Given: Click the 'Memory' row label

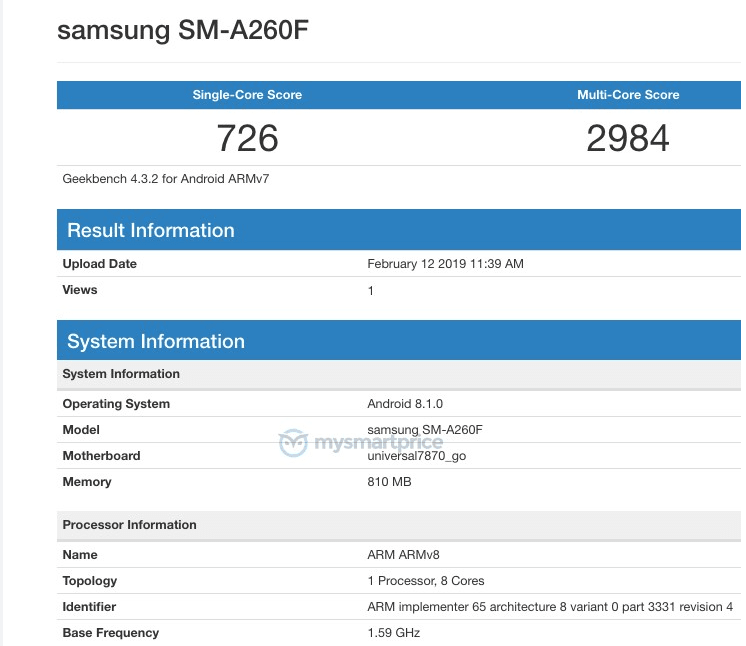Looking at the screenshot, I should (x=87, y=482).
